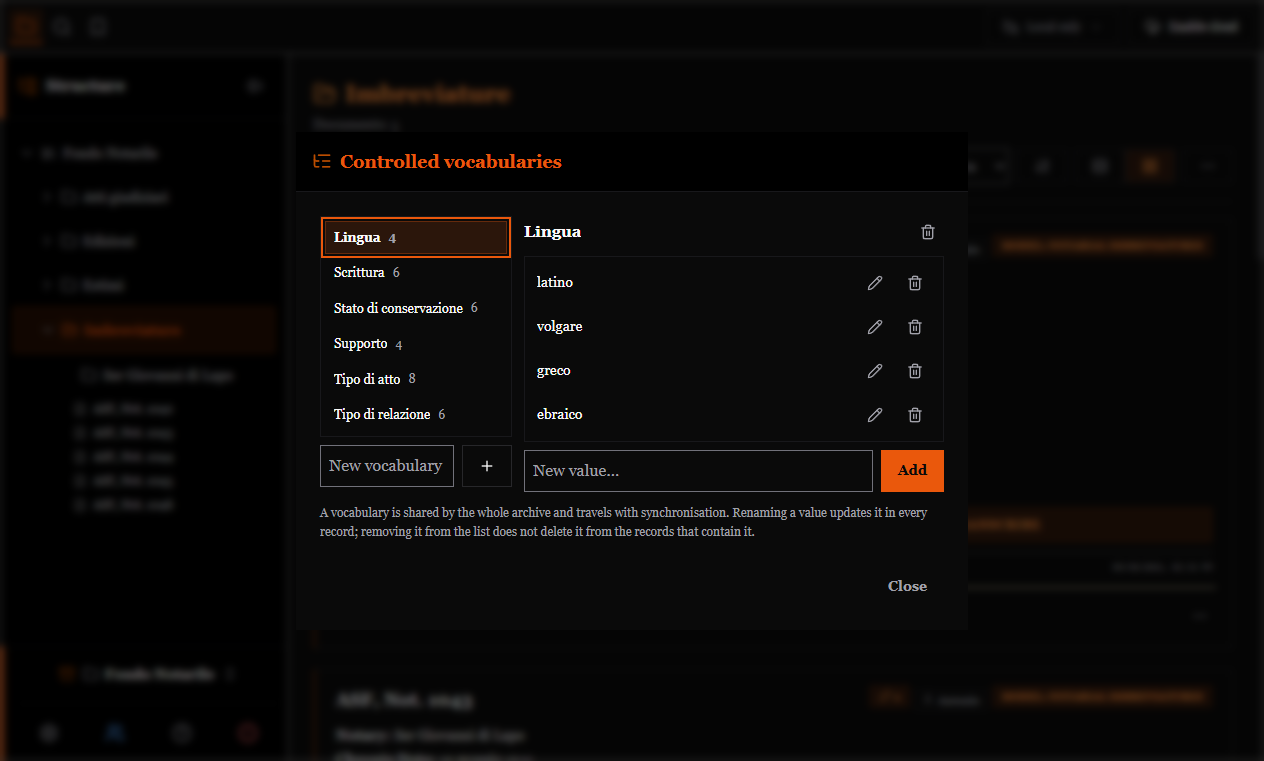This screenshot has height=761, width=1264.
Task: Open the Supporto vocabulary
Action: (416, 344)
